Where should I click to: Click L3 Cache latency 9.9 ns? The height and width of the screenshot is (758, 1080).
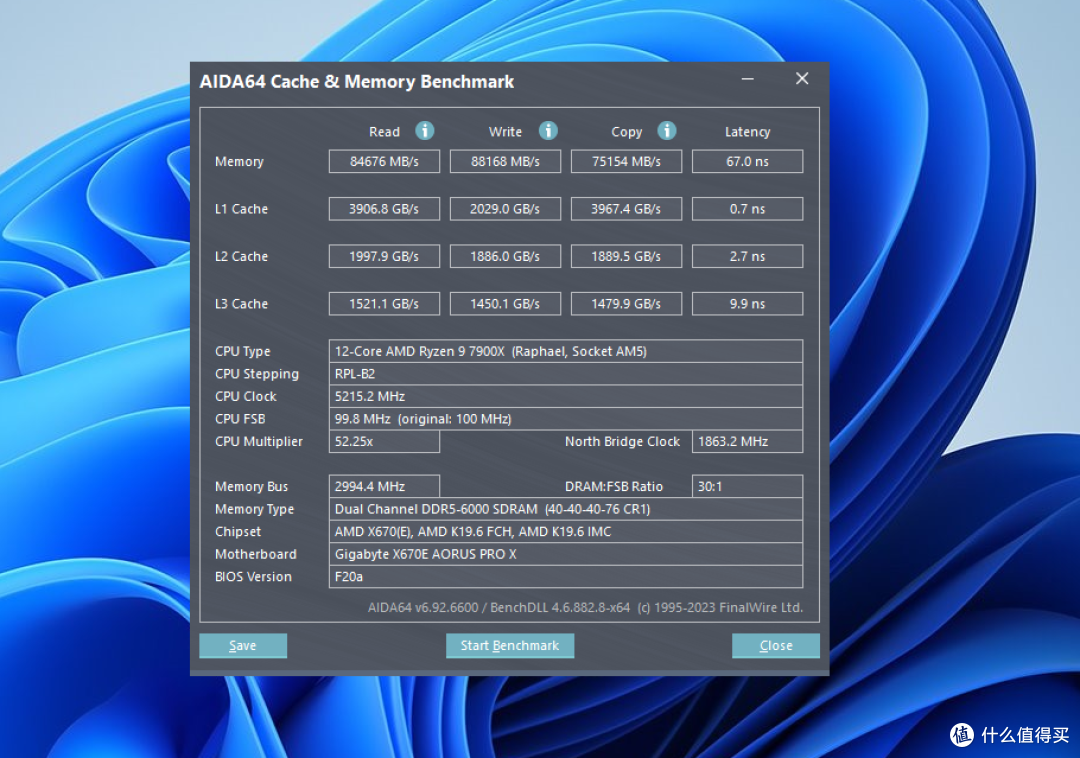tap(747, 304)
